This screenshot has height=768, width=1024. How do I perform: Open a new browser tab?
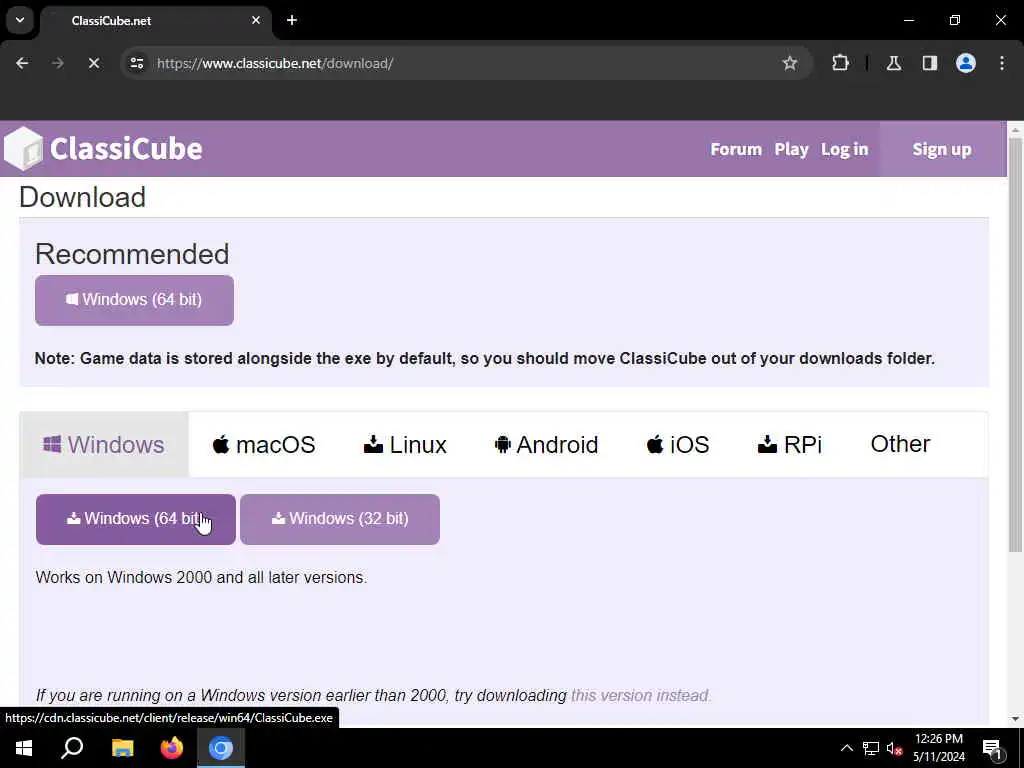coord(292,20)
